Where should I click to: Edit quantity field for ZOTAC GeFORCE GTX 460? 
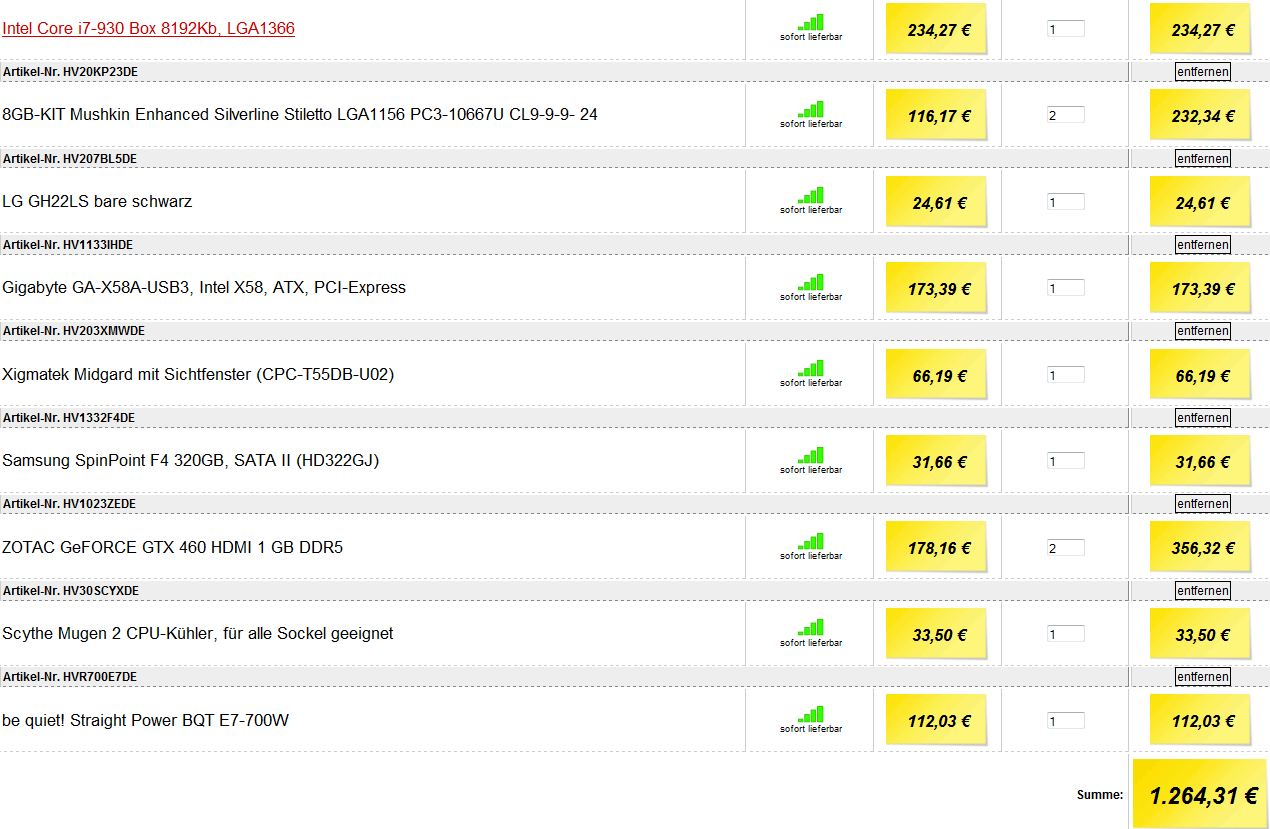1065,547
